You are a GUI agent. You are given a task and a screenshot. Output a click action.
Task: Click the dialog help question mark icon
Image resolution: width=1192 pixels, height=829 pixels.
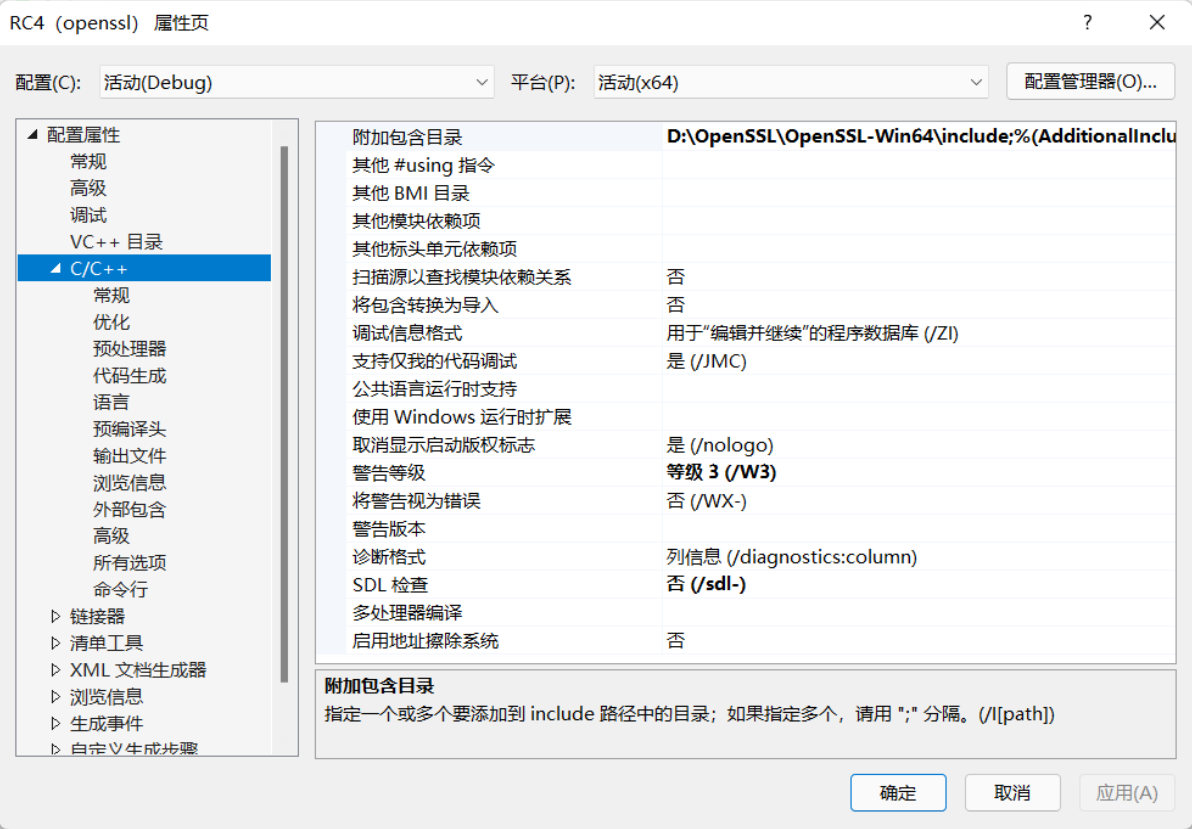(x=1086, y=21)
